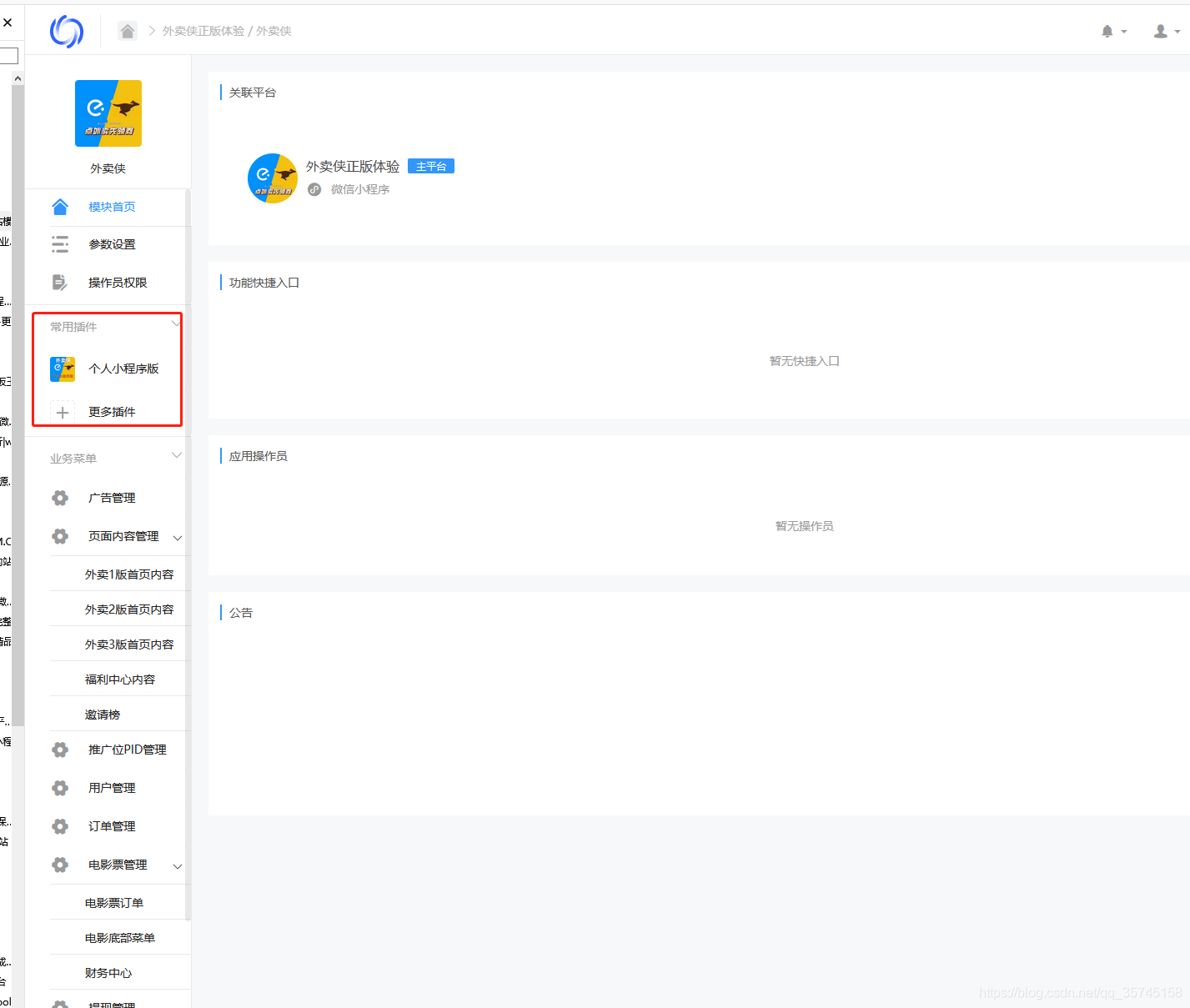Click the gear icon beside 推广位PID管理
This screenshot has height=1008, width=1190.
point(60,750)
